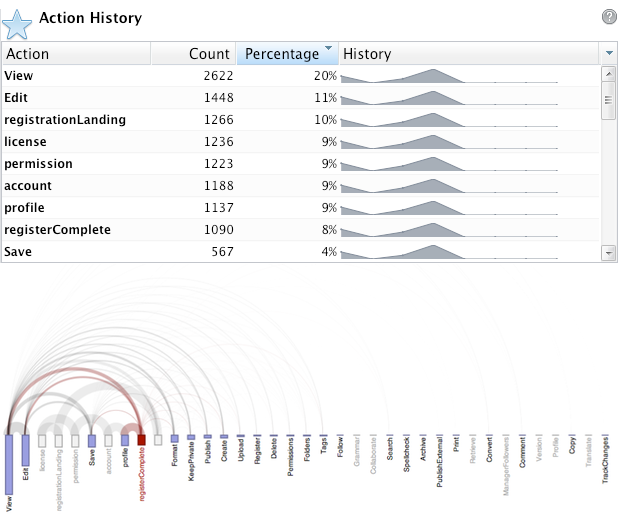Sort table by Action column header
618x514 pixels.
tap(76, 53)
